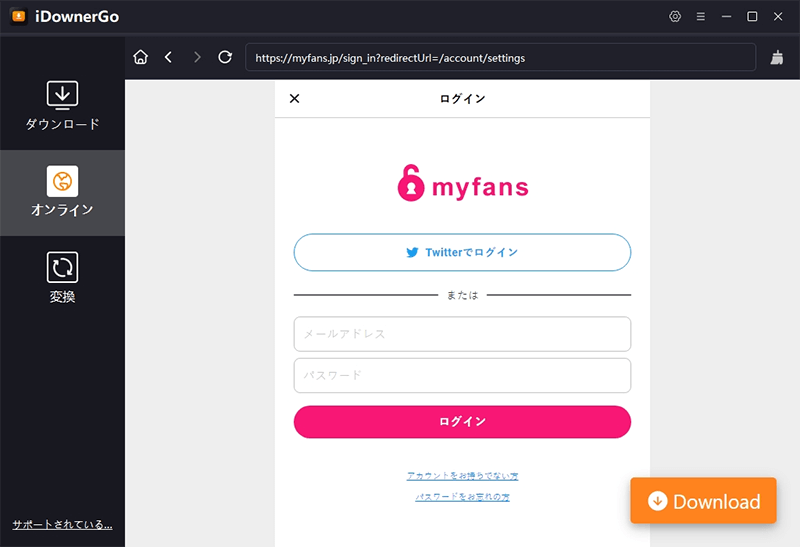
Task: Select the オンライン (Online) sidebar tab
Action: click(62, 192)
